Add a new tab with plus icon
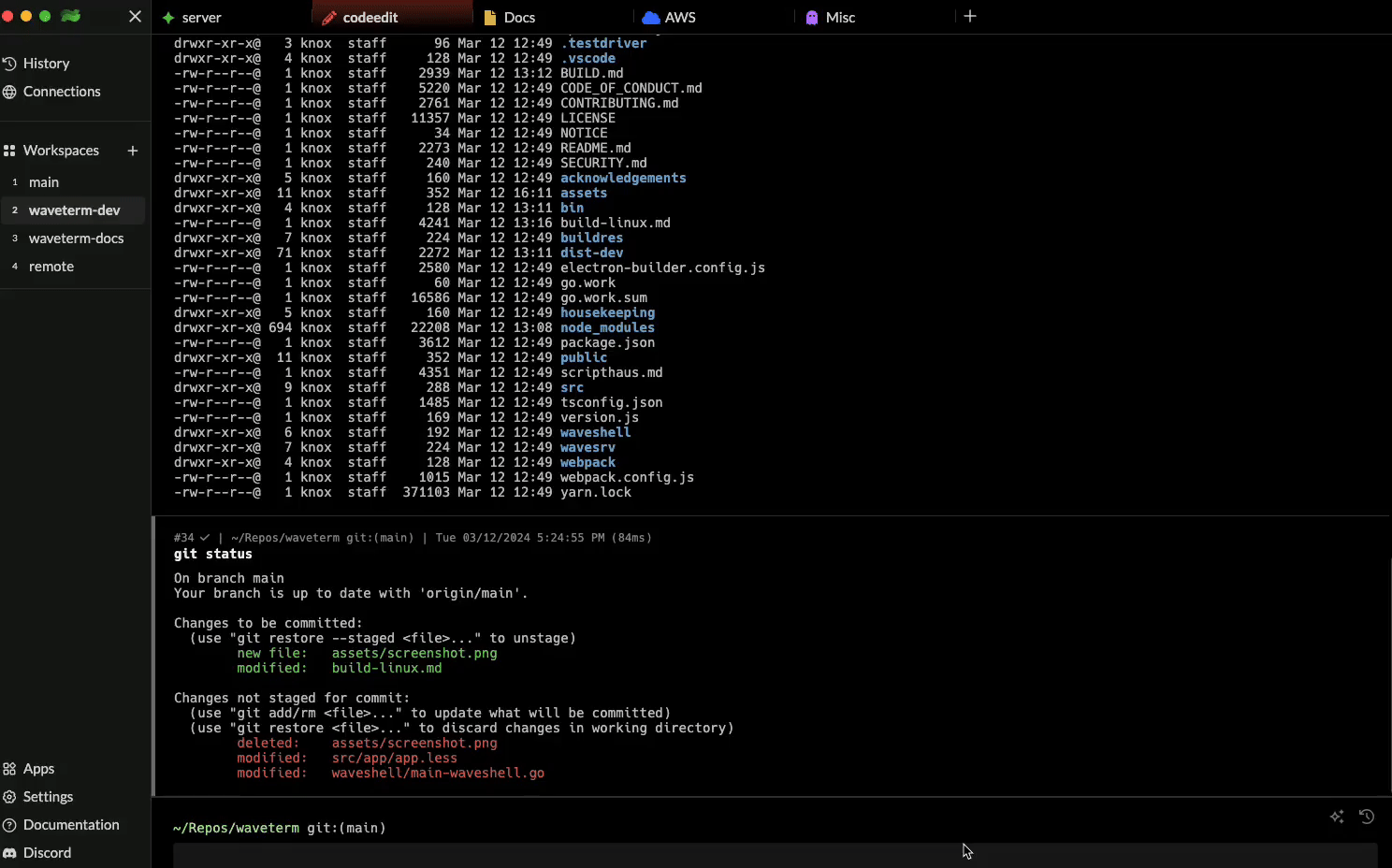This screenshot has height=868, width=1392. 970,16
